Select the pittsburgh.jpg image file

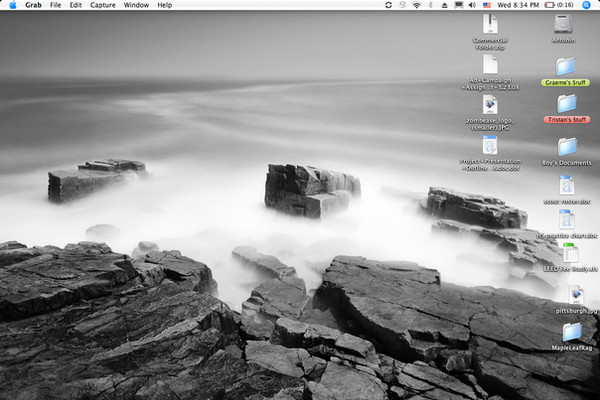(575, 294)
